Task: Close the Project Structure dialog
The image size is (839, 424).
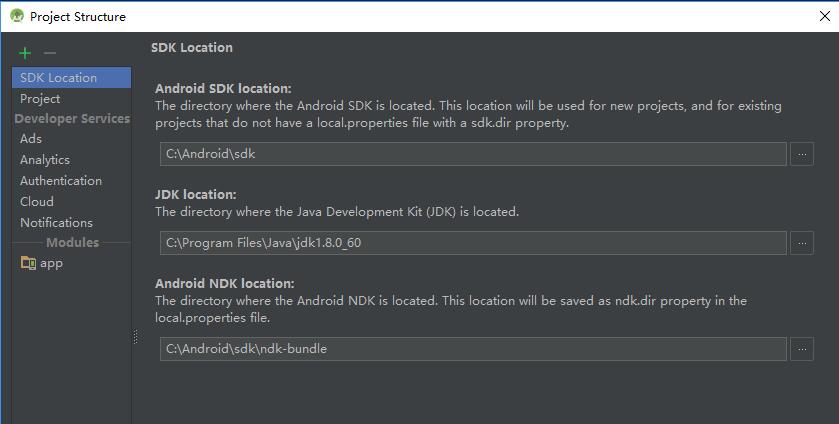Action: click(825, 16)
